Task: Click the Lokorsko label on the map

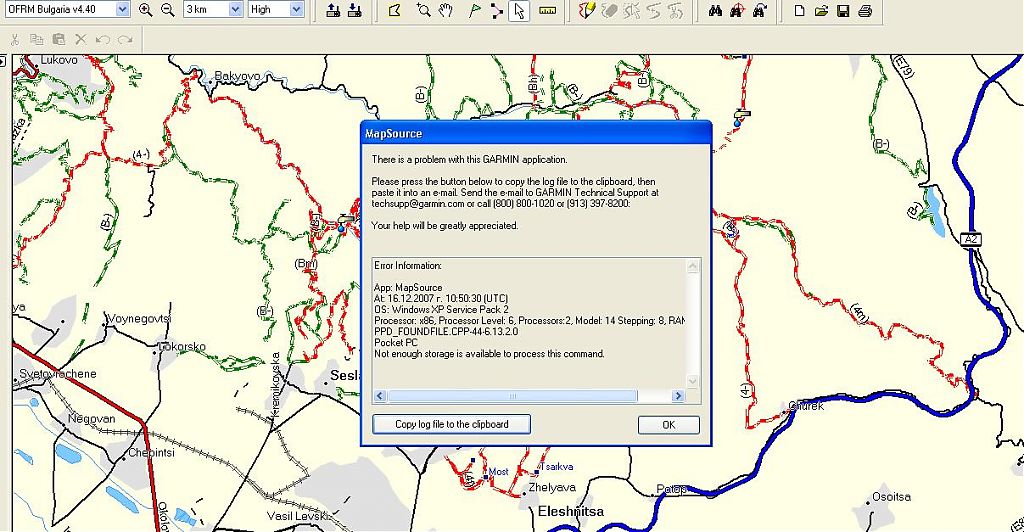Action: pyautogui.click(x=182, y=346)
